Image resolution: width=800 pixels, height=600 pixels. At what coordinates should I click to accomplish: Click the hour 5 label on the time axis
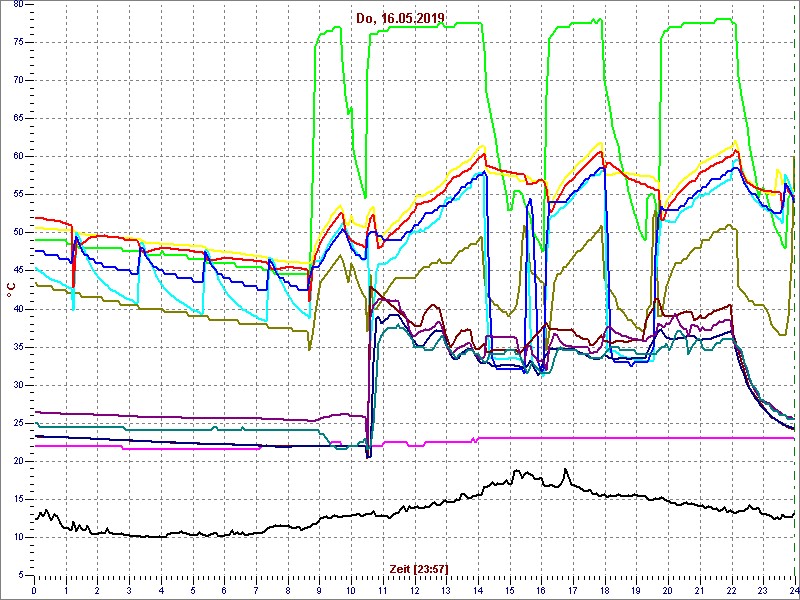(x=193, y=592)
